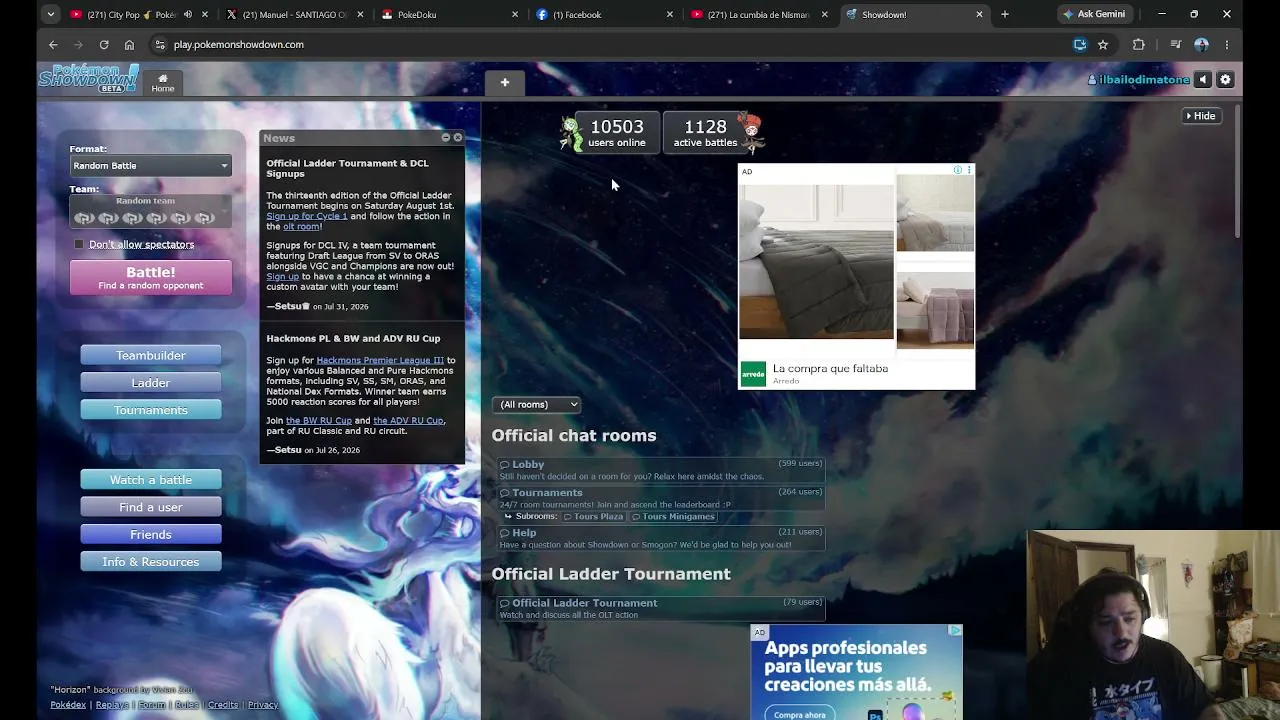This screenshot has width=1280, height=720.
Task: Click the Battle! Find a random opponent button
Action: 151,278
